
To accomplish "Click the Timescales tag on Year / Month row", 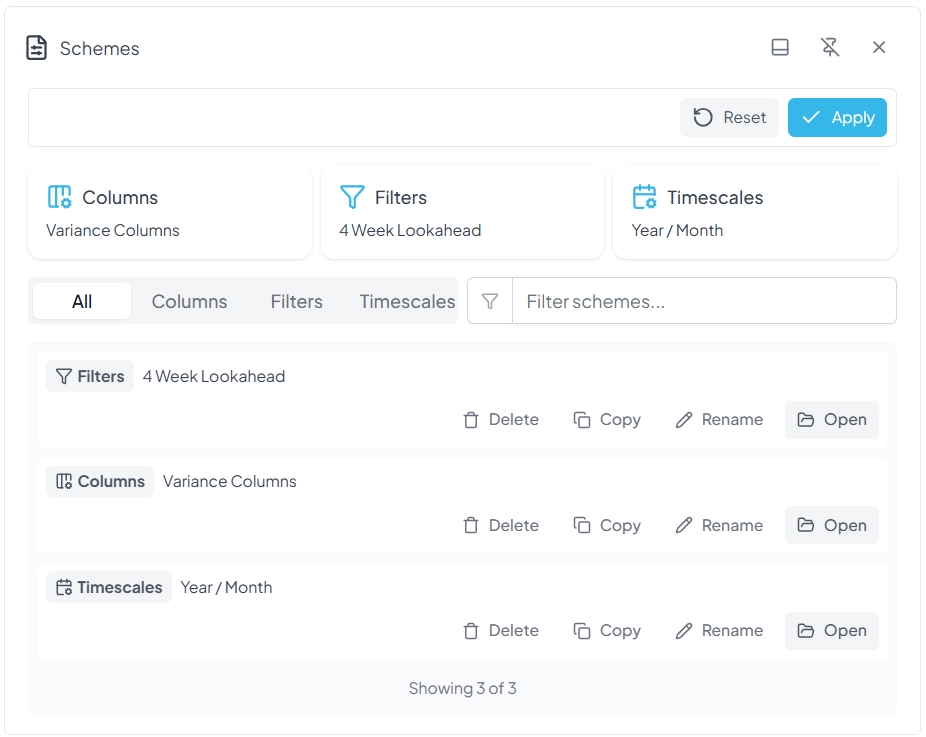I will point(109,587).
